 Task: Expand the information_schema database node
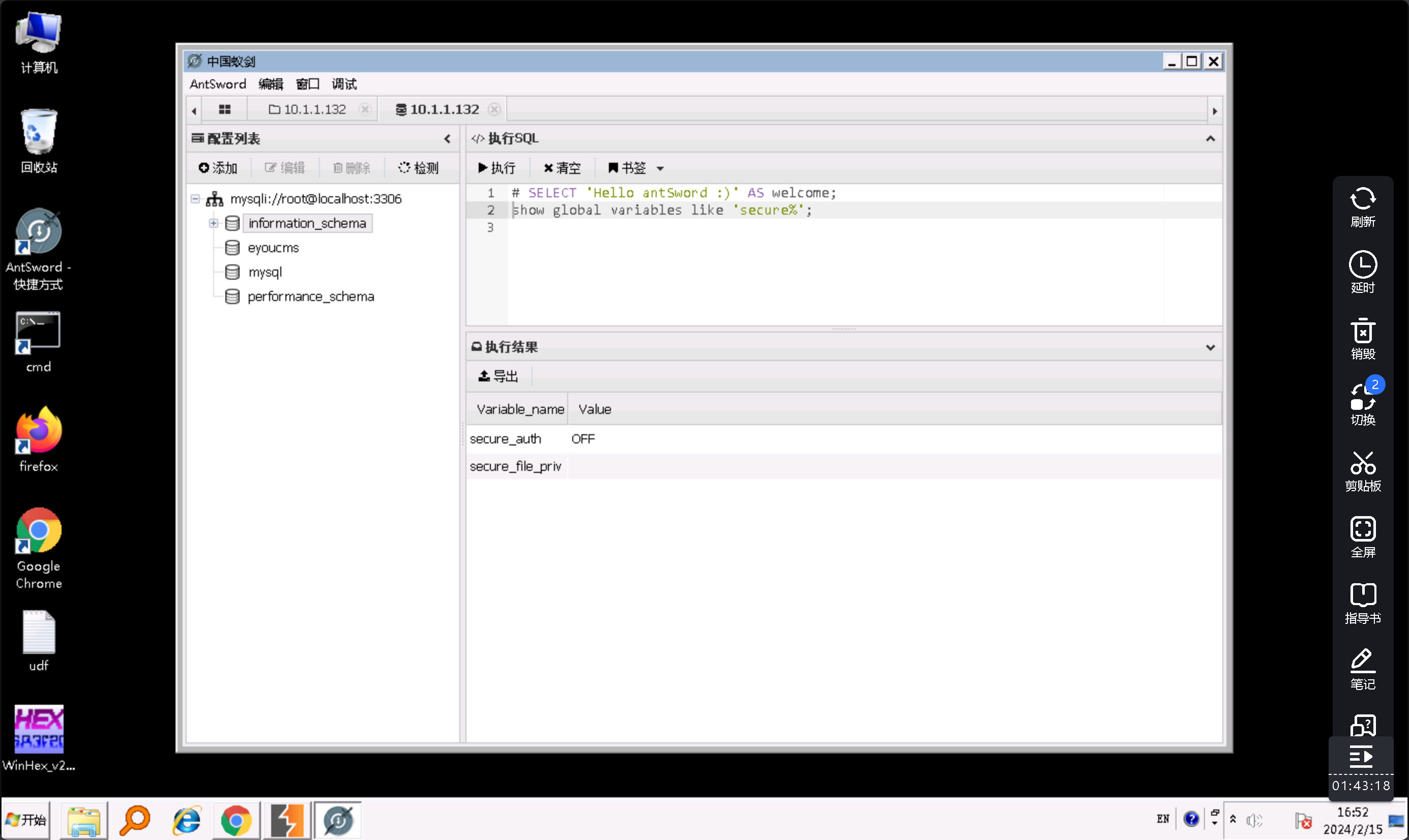214,224
